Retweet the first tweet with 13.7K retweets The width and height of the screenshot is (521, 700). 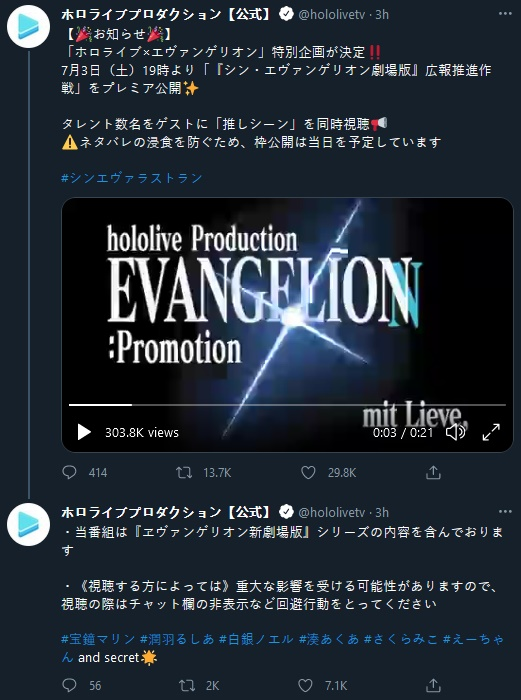coord(184,472)
